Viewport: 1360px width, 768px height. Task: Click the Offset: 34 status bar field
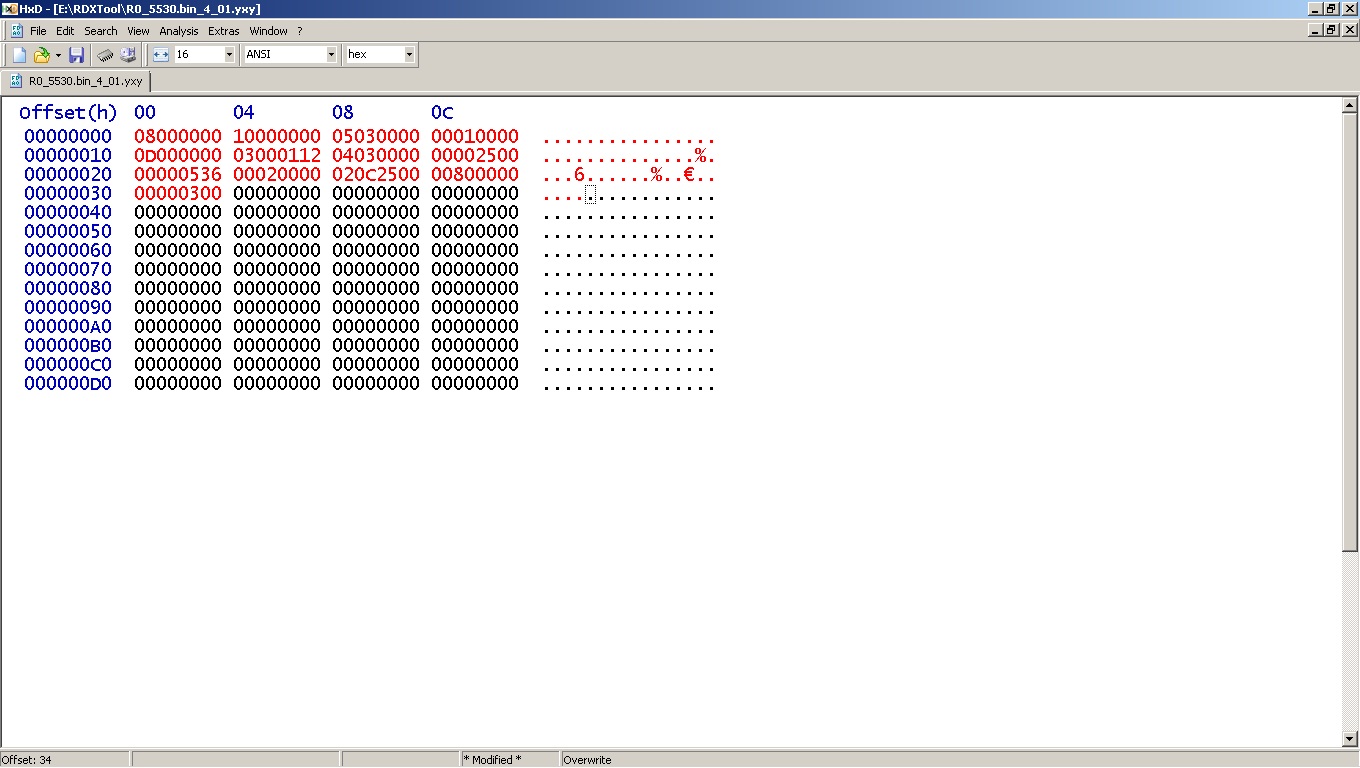pos(64,760)
